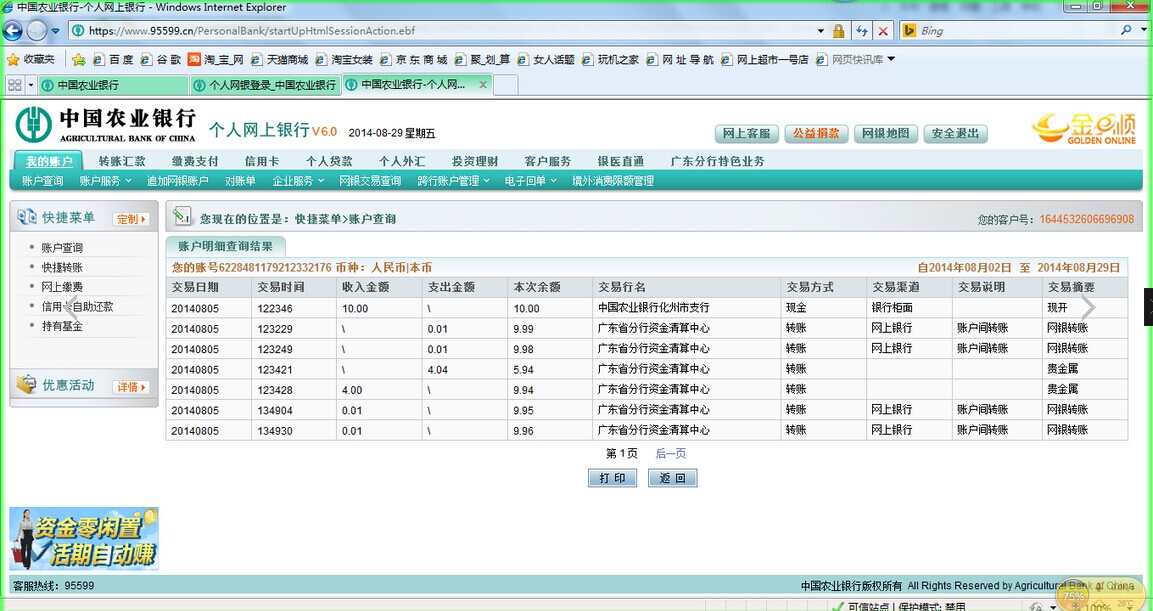Switch to the 个人网银登录_中国农业银行 browser tab
Viewport: 1153px width, 611px height.
[x=265, y=85]
